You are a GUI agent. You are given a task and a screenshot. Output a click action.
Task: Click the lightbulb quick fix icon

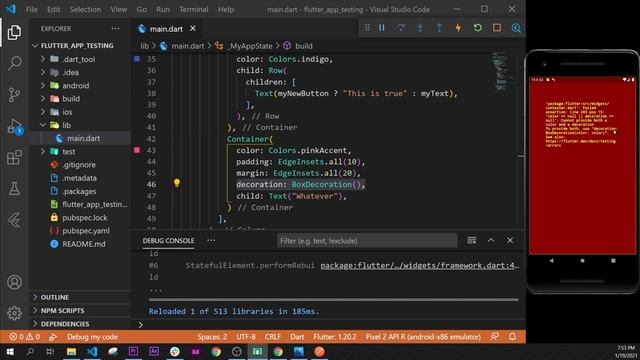177,183
